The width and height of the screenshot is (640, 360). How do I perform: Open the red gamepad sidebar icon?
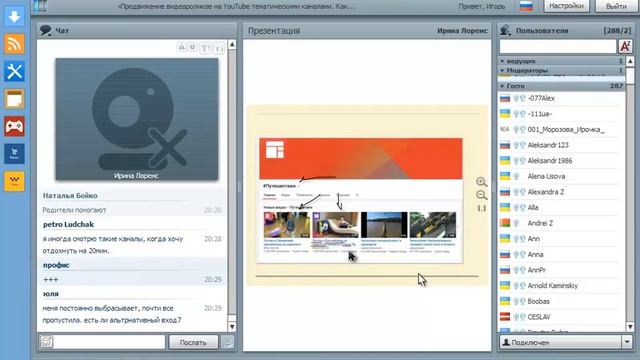(x=14, y=126)
